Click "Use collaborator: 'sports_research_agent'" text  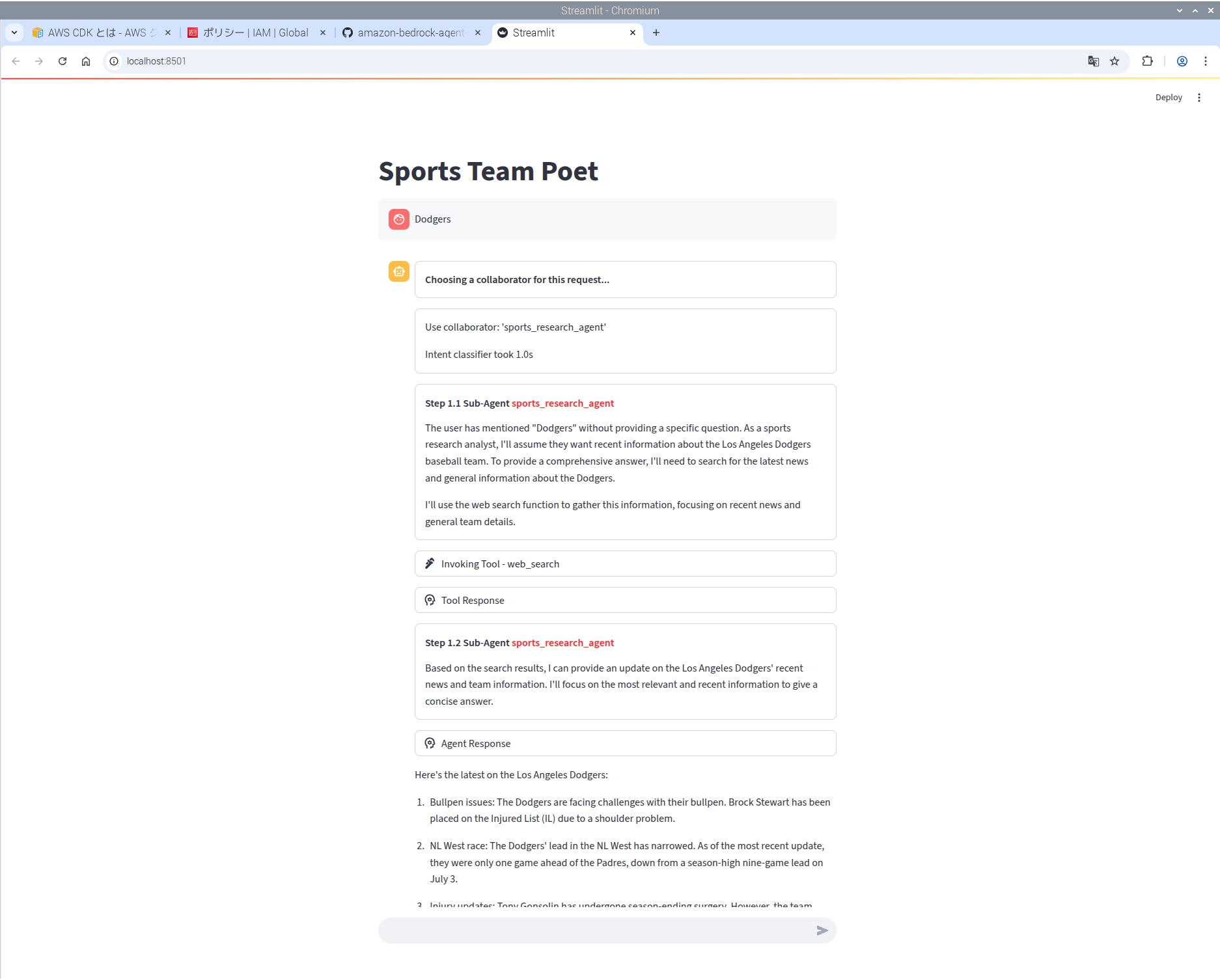pyautogui.click(x=515, y=327)
